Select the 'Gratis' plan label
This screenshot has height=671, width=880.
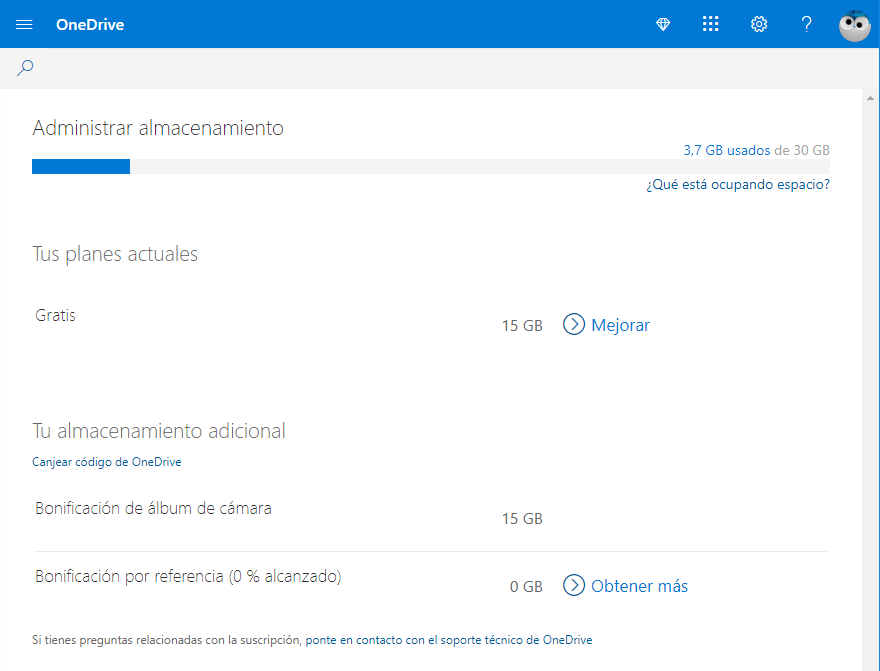[x=55, y=315]
